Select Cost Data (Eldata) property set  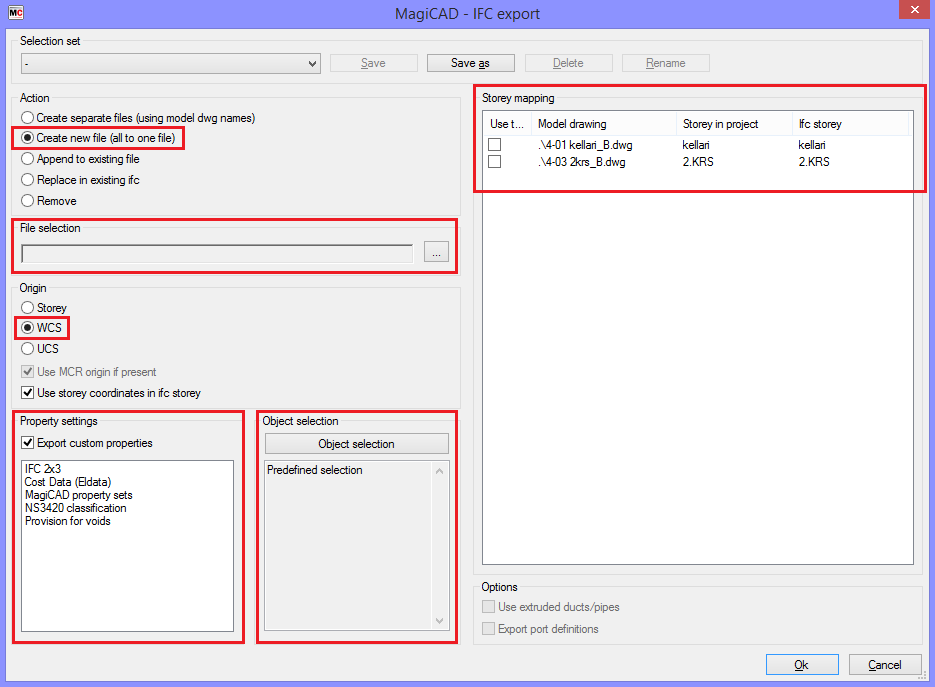68,482
